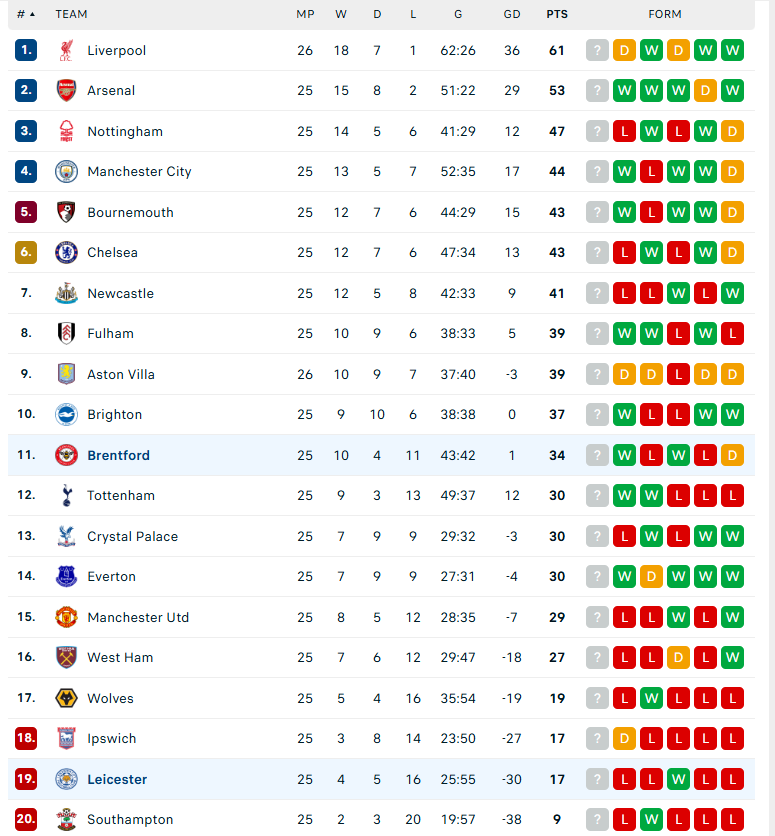The width and height of the screenshot is (775, 836).
Task: Click the FORM column header
Action: pos(665,14)
